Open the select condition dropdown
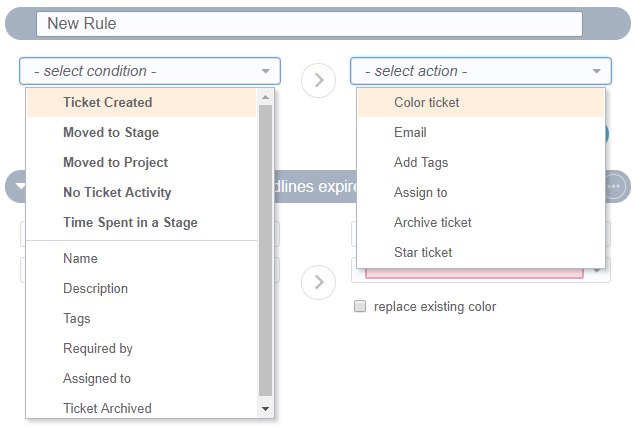 coord(150,71)
